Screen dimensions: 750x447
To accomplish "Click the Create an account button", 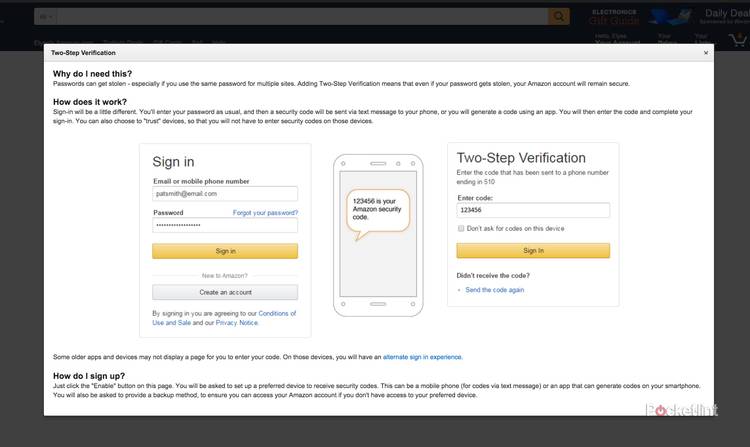I will click(x=225, y=292).
